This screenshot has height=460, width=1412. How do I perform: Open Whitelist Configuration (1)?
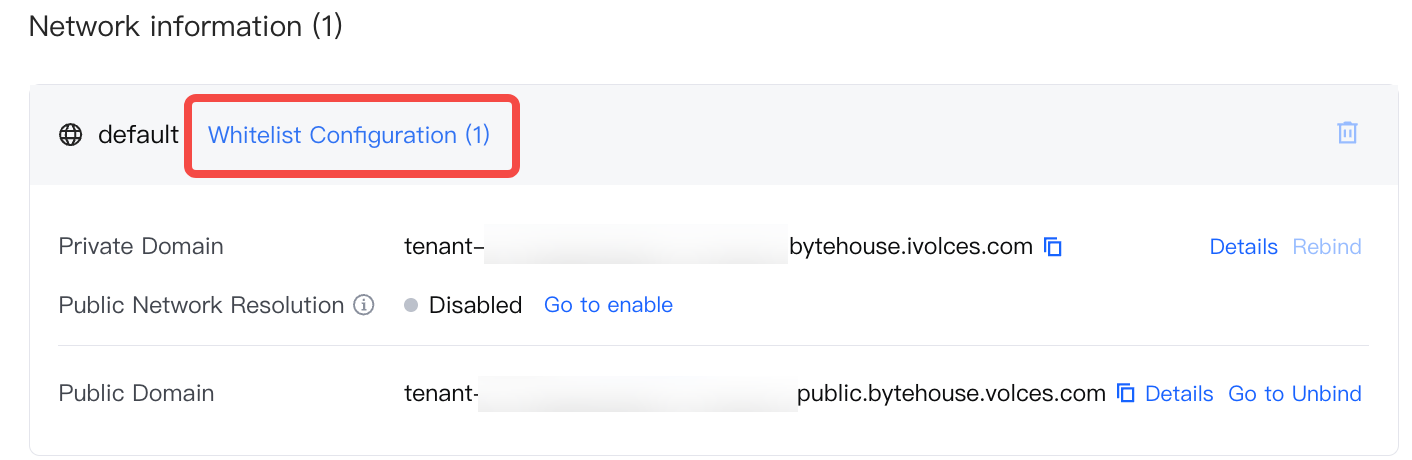click(x=349, y=135)
